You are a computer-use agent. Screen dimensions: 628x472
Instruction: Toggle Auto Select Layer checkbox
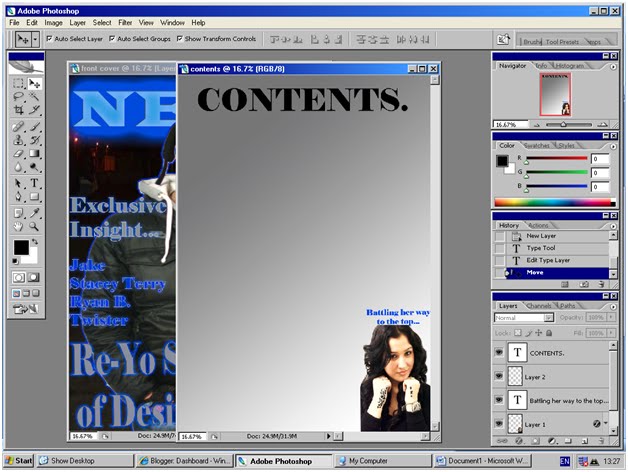(49, 38)
